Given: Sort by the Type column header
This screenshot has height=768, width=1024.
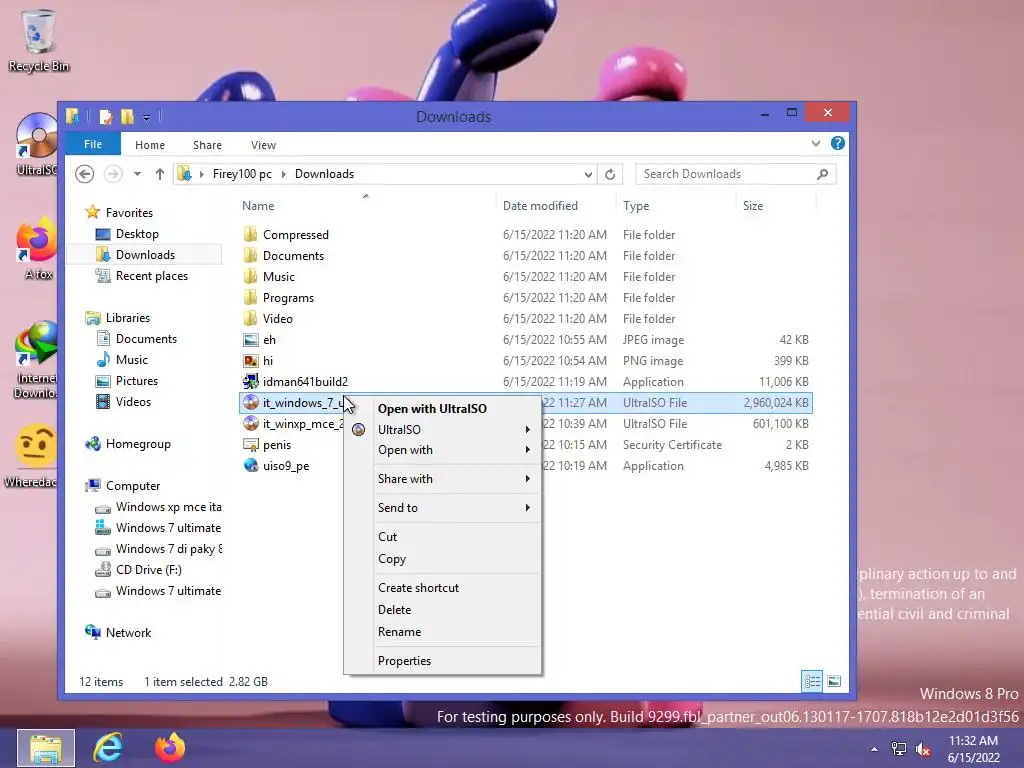Looking at the screenshot, I should click(x=676, y=206).
